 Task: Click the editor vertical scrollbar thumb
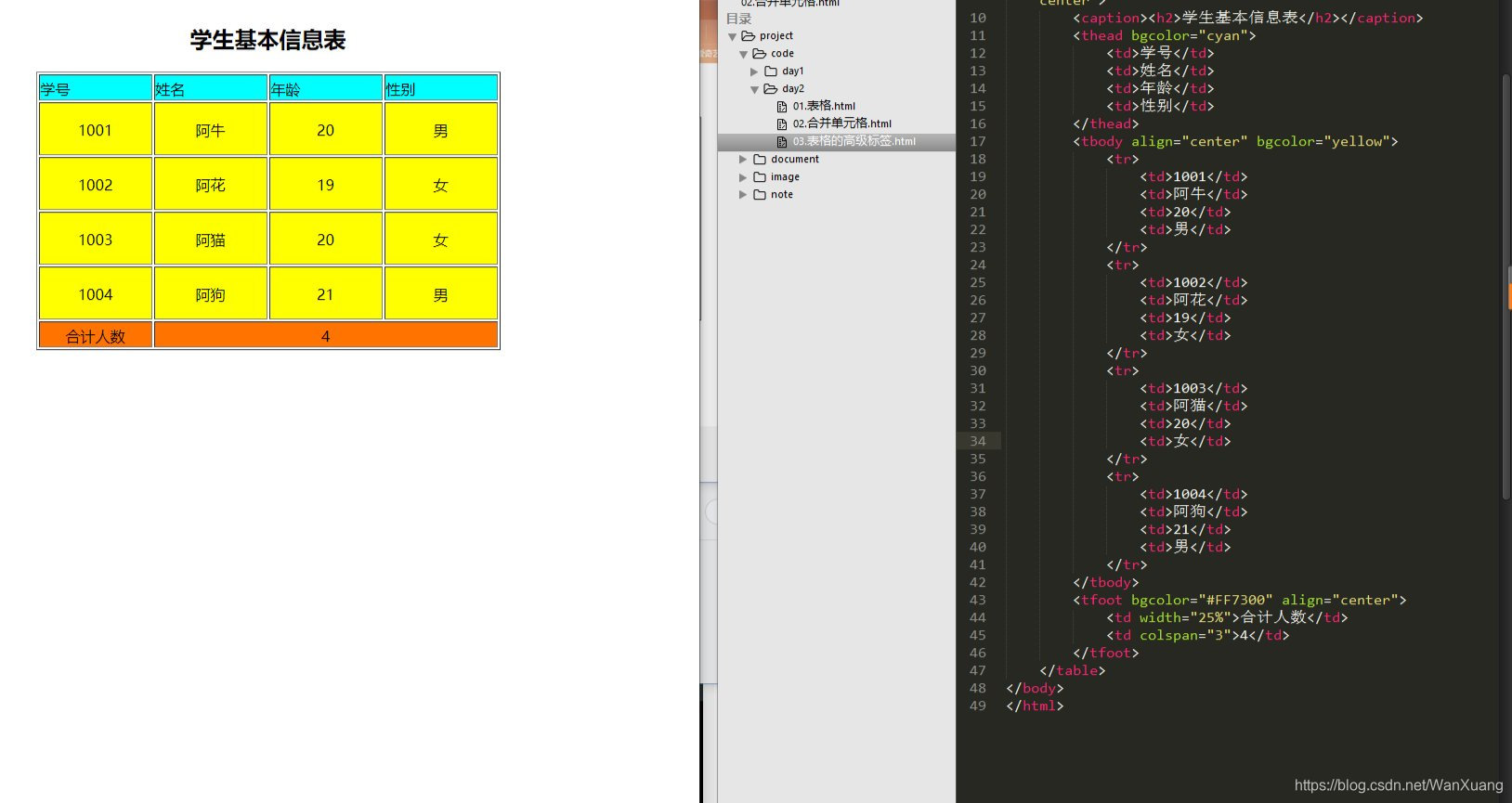point(1505,288)
